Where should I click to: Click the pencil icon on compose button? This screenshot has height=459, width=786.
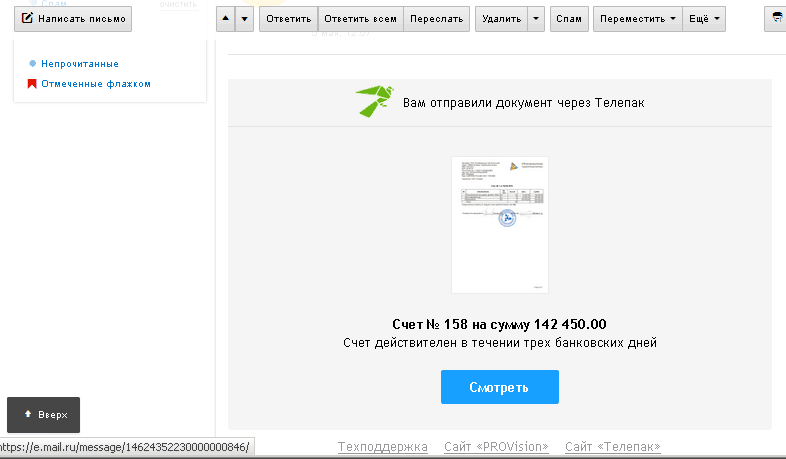point(27,19)
